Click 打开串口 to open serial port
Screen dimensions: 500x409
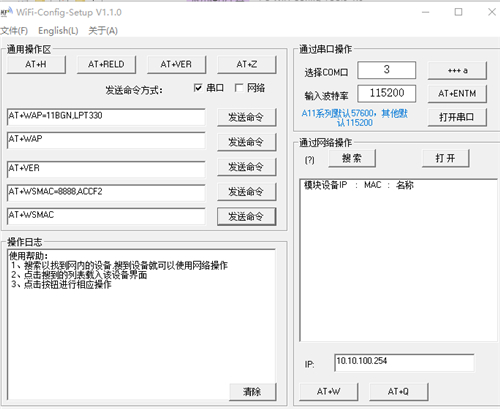coord(457,117)
